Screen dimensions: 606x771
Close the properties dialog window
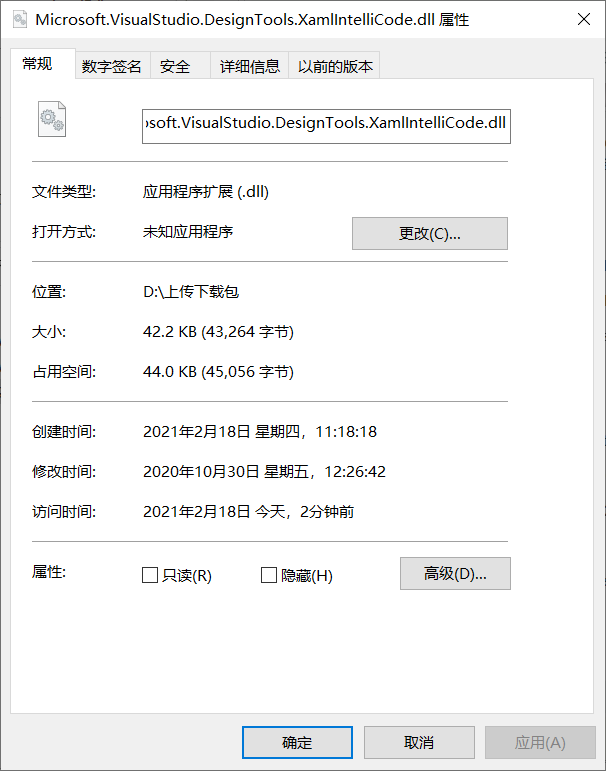[x=584, y=19]
